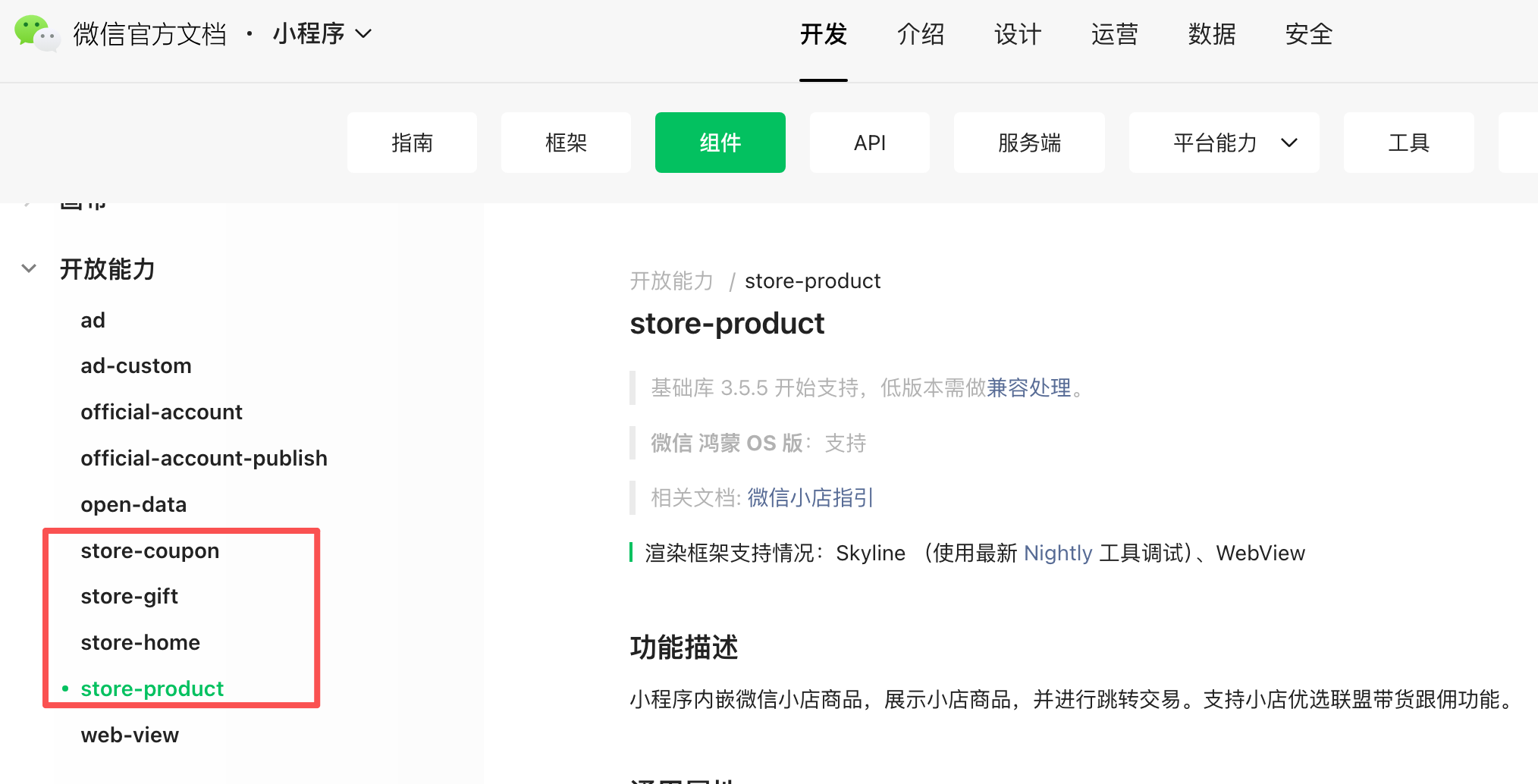
Task: Open the 框架 section button
Action: click(566, 143)
